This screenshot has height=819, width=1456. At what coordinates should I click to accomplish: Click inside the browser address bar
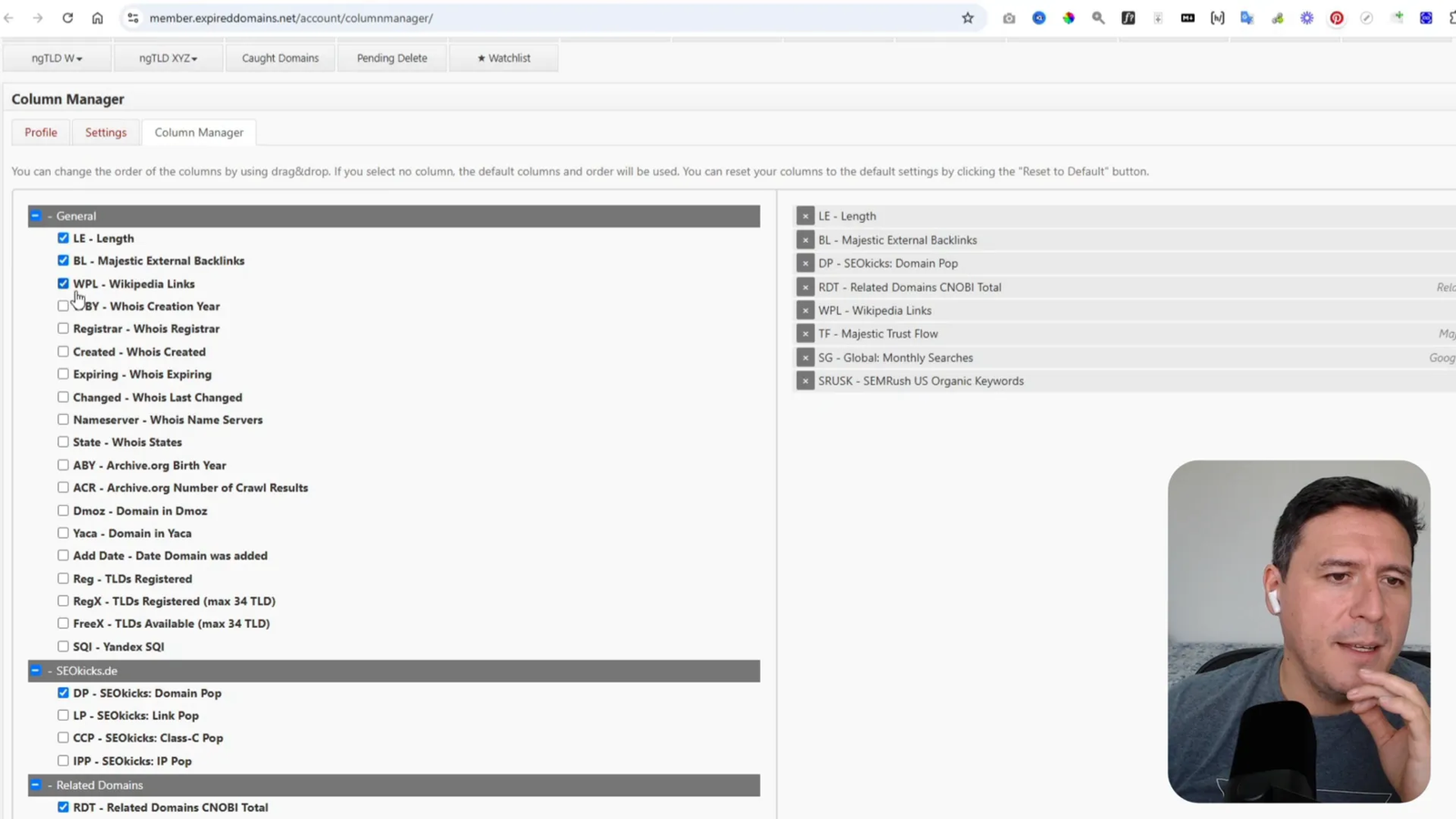pyautogui.click(x=364, y=17)
